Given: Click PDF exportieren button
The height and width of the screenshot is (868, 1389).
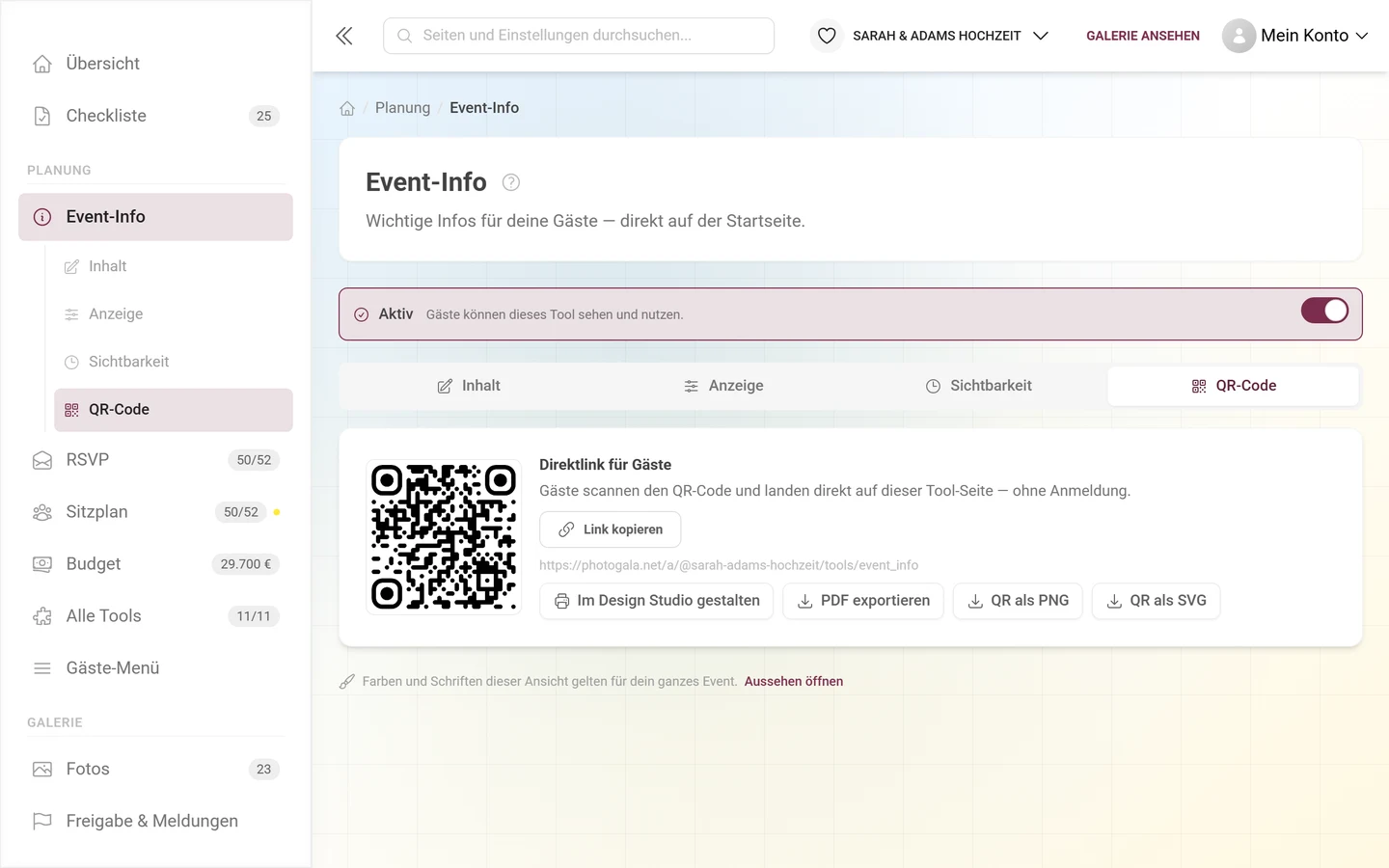Looking at the screenshot, I should (x=863, y=601).
